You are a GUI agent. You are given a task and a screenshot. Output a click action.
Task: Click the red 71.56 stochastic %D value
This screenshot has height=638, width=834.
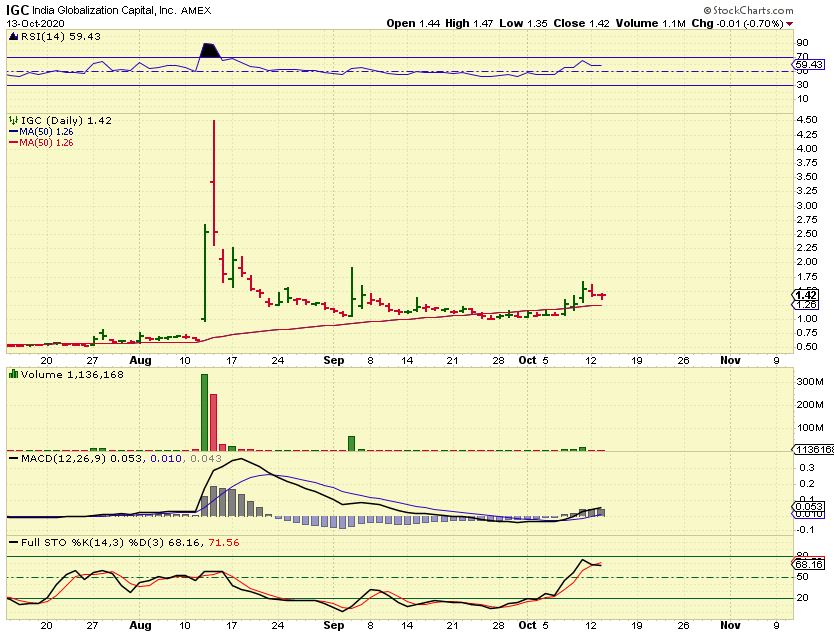click(x=224, y=542)
